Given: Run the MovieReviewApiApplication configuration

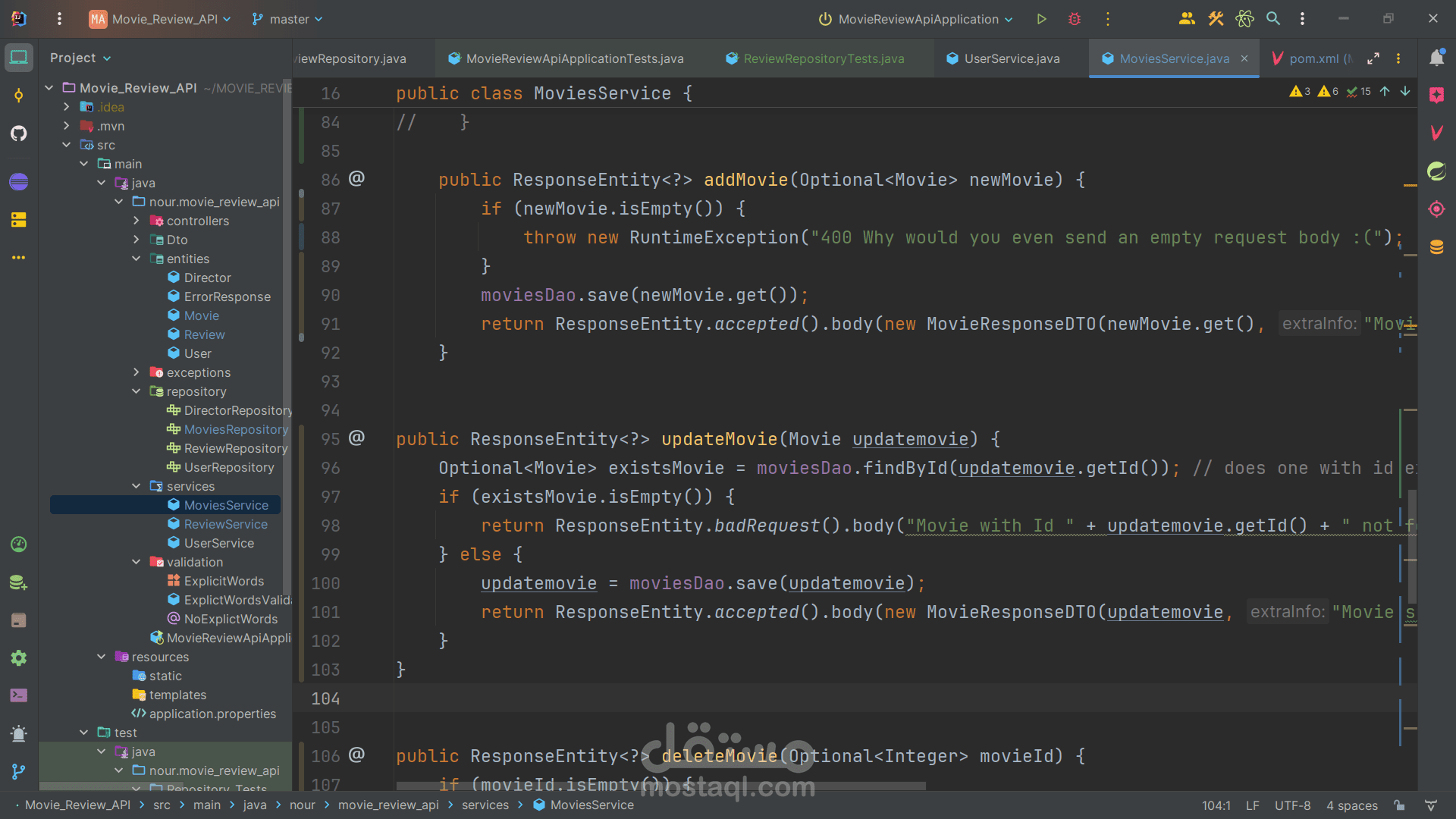Looking at the screenshot, I should (1041, 19).
